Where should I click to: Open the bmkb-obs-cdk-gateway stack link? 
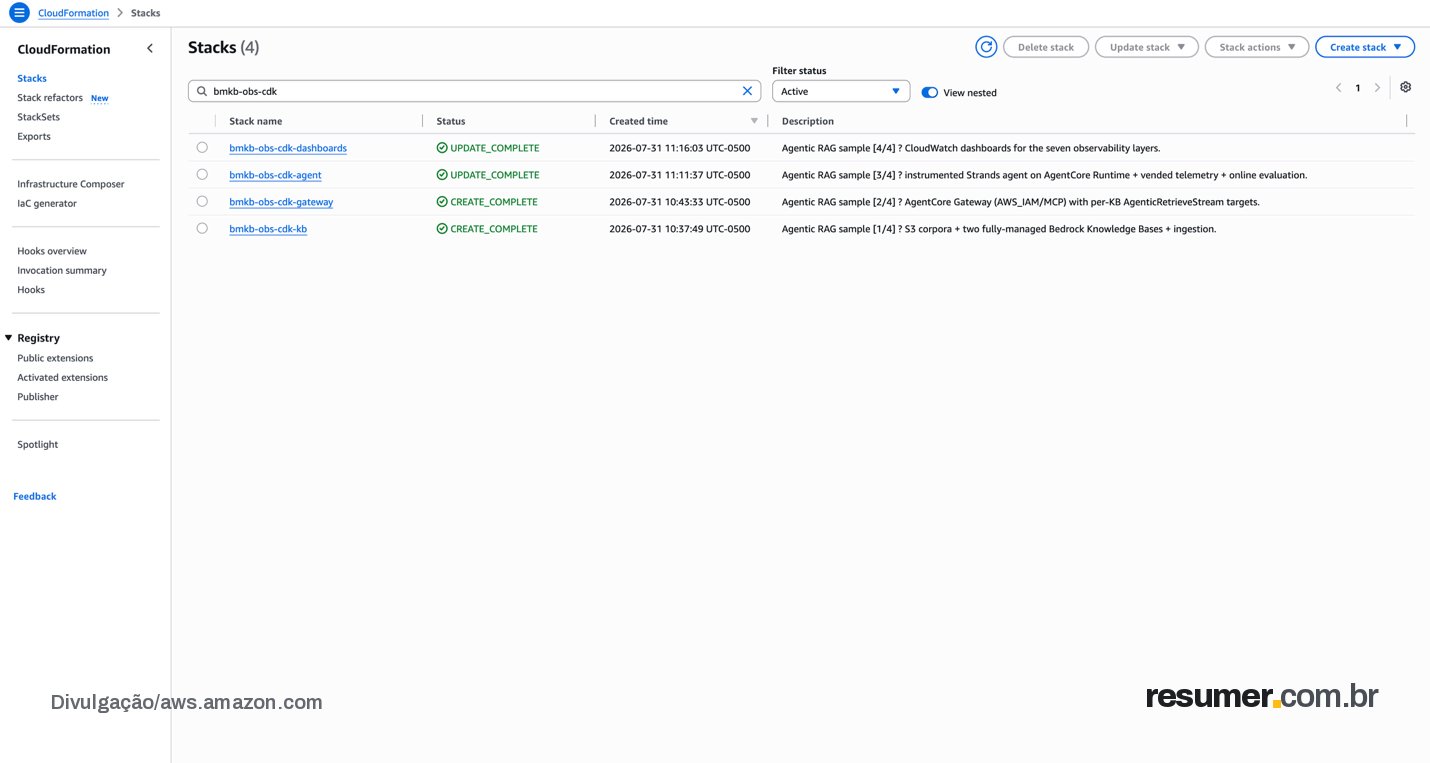pyautogui.click(x=281, y=202)
